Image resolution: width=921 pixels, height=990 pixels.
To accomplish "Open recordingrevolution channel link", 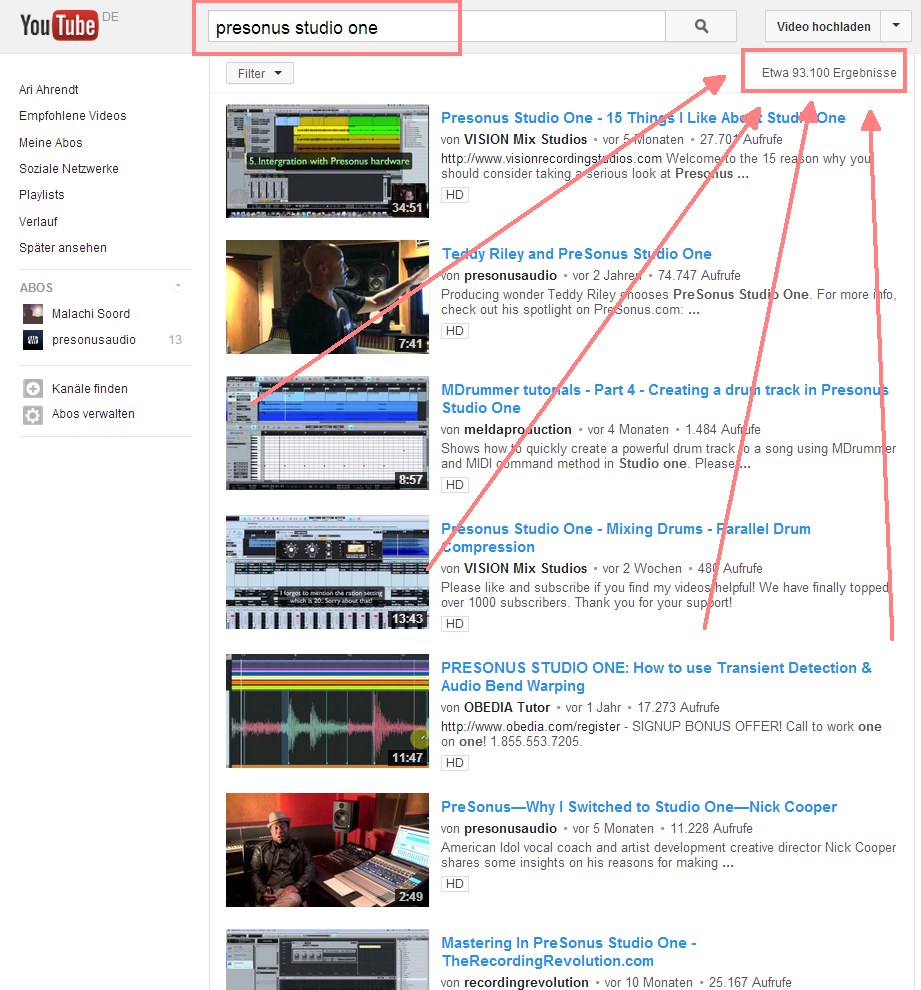I will [x=526, y=982].
